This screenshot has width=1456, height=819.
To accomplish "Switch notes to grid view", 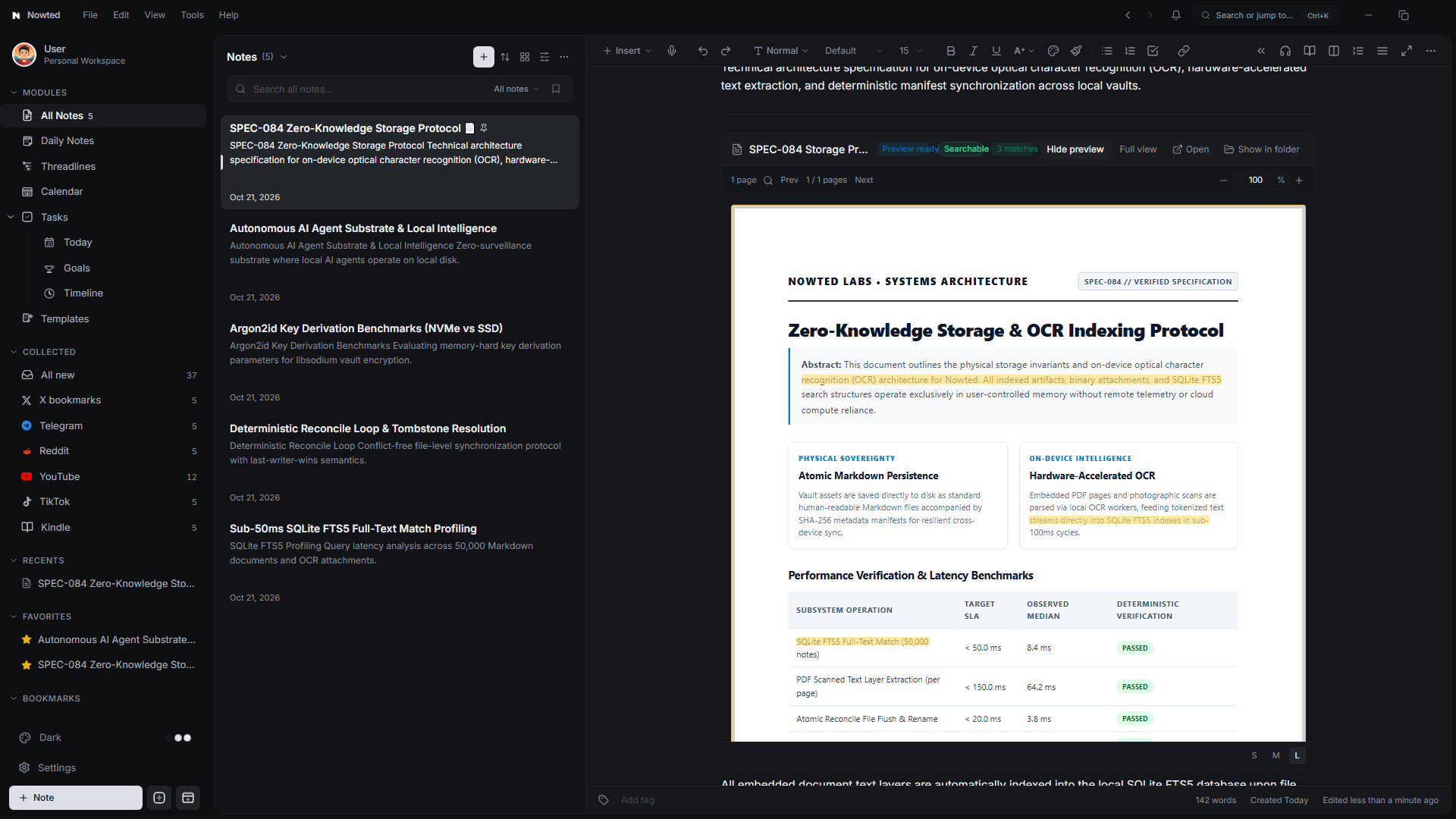I will pyautogui.click(x=525, y=57).
